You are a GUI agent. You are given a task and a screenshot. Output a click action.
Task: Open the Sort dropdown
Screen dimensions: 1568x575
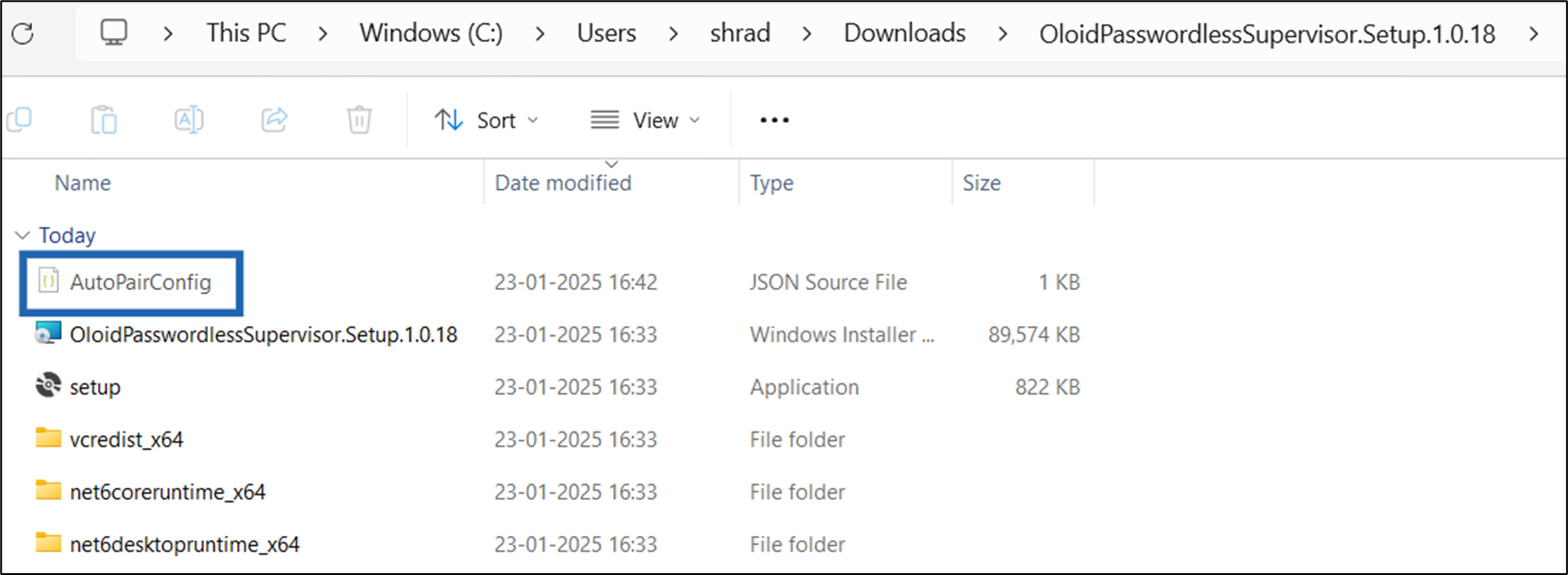487,120
